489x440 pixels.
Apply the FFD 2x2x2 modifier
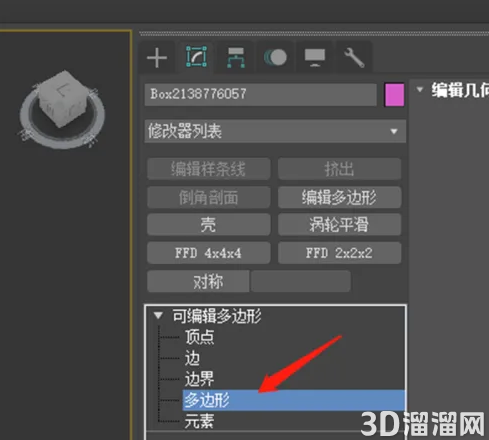pyautogui.click(x=339, y=253)
